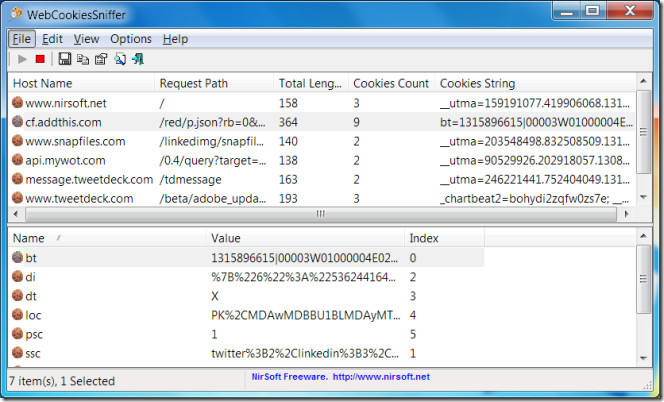This screenshot has width=664, height=402.
Task: Click the cookie icon beside di
Action: coord(17,276)
